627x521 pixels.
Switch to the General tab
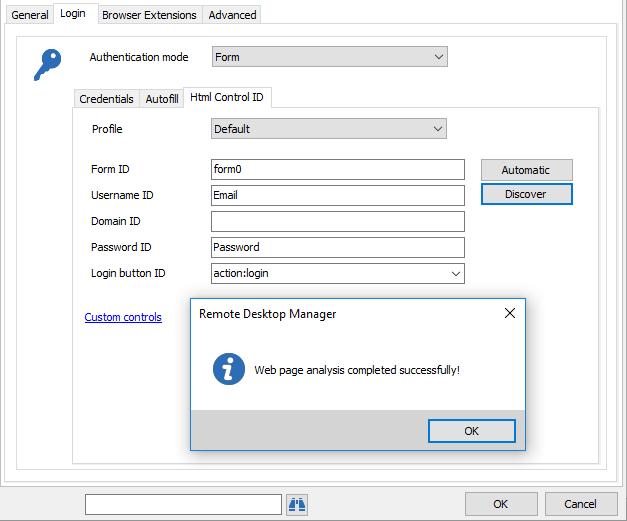[30, 15]
